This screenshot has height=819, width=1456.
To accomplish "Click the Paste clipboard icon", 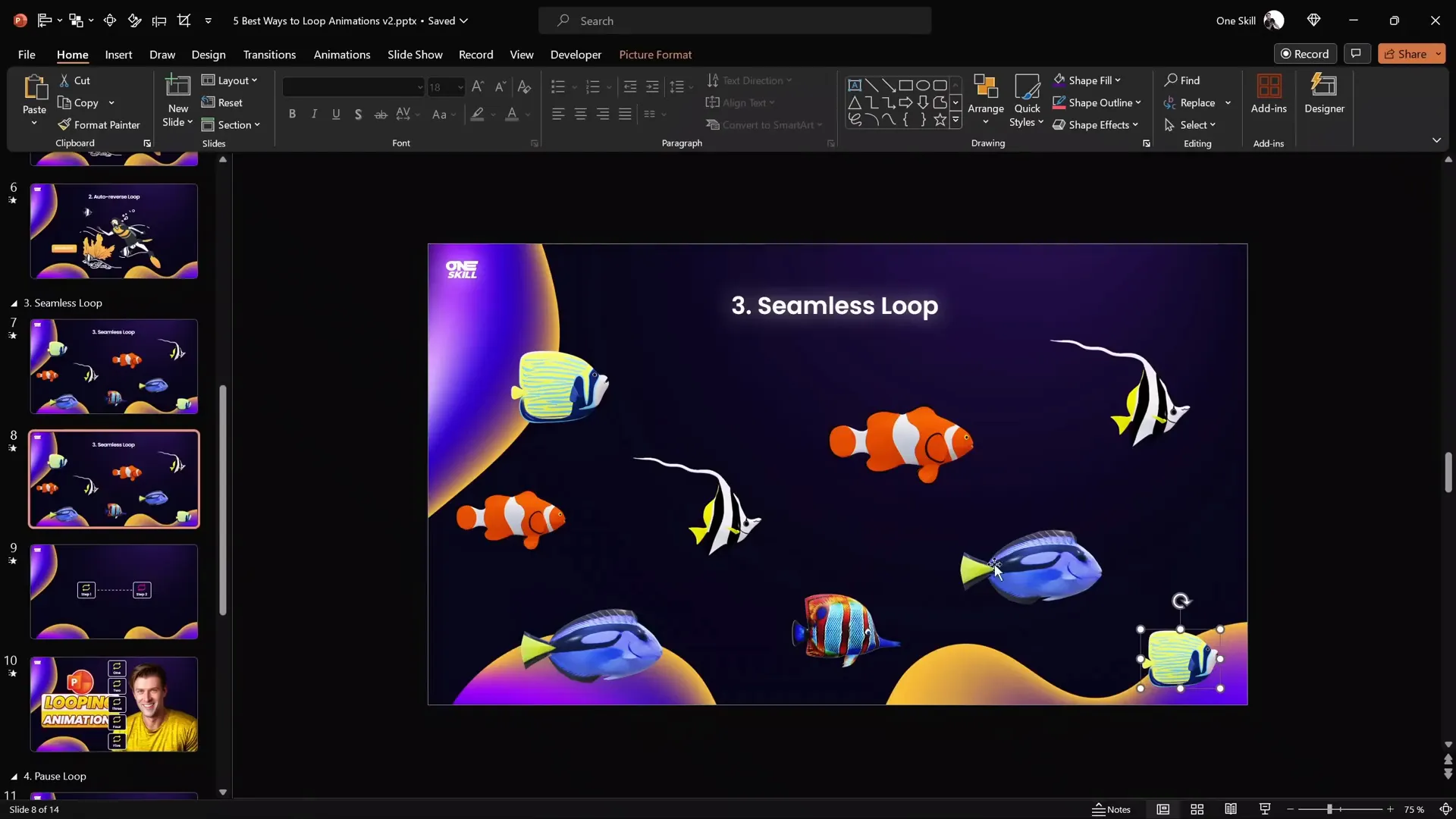I will tap(34, 87).
